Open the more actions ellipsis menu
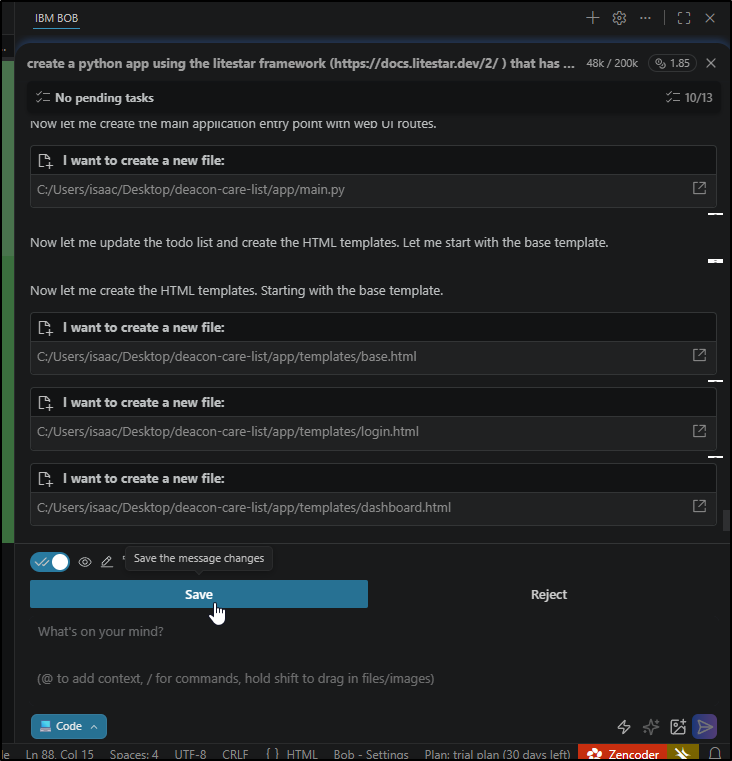 click(645, 18)
